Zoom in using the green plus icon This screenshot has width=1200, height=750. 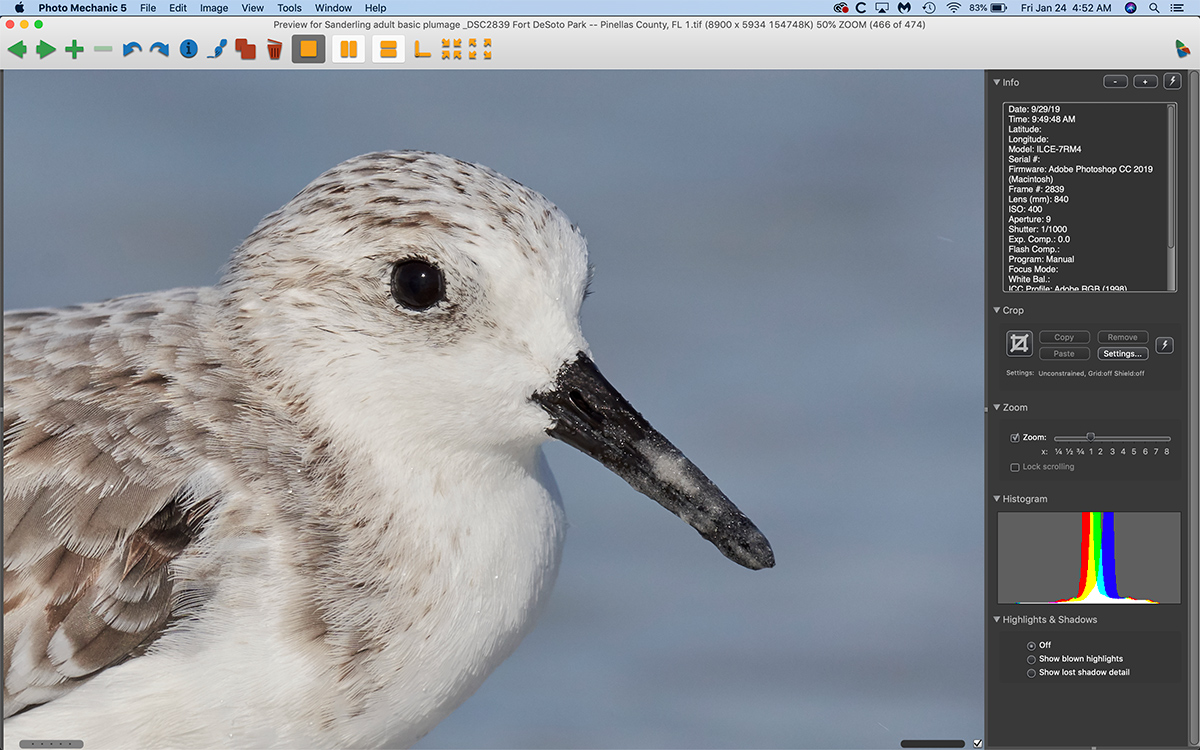point(74,49)
